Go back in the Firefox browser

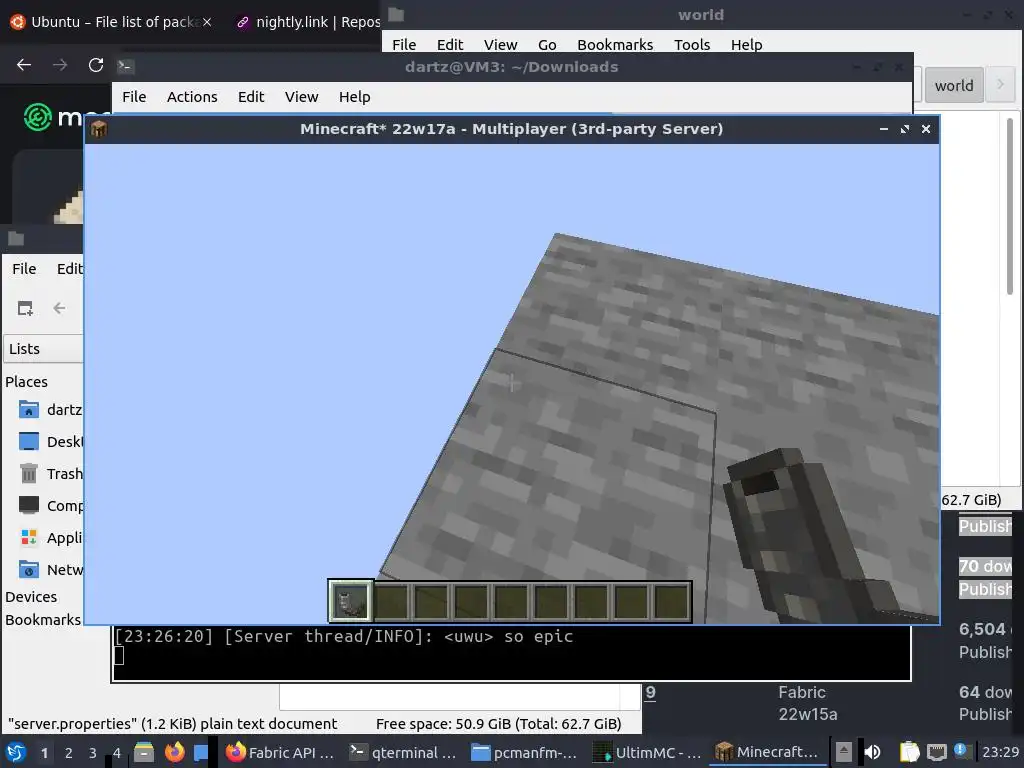pyautogui.click(x=24, y=65)
